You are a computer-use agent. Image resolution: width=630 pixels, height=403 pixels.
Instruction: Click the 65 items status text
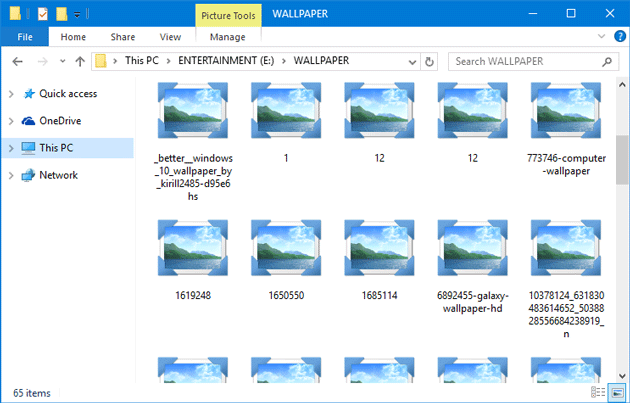point(32,393)
